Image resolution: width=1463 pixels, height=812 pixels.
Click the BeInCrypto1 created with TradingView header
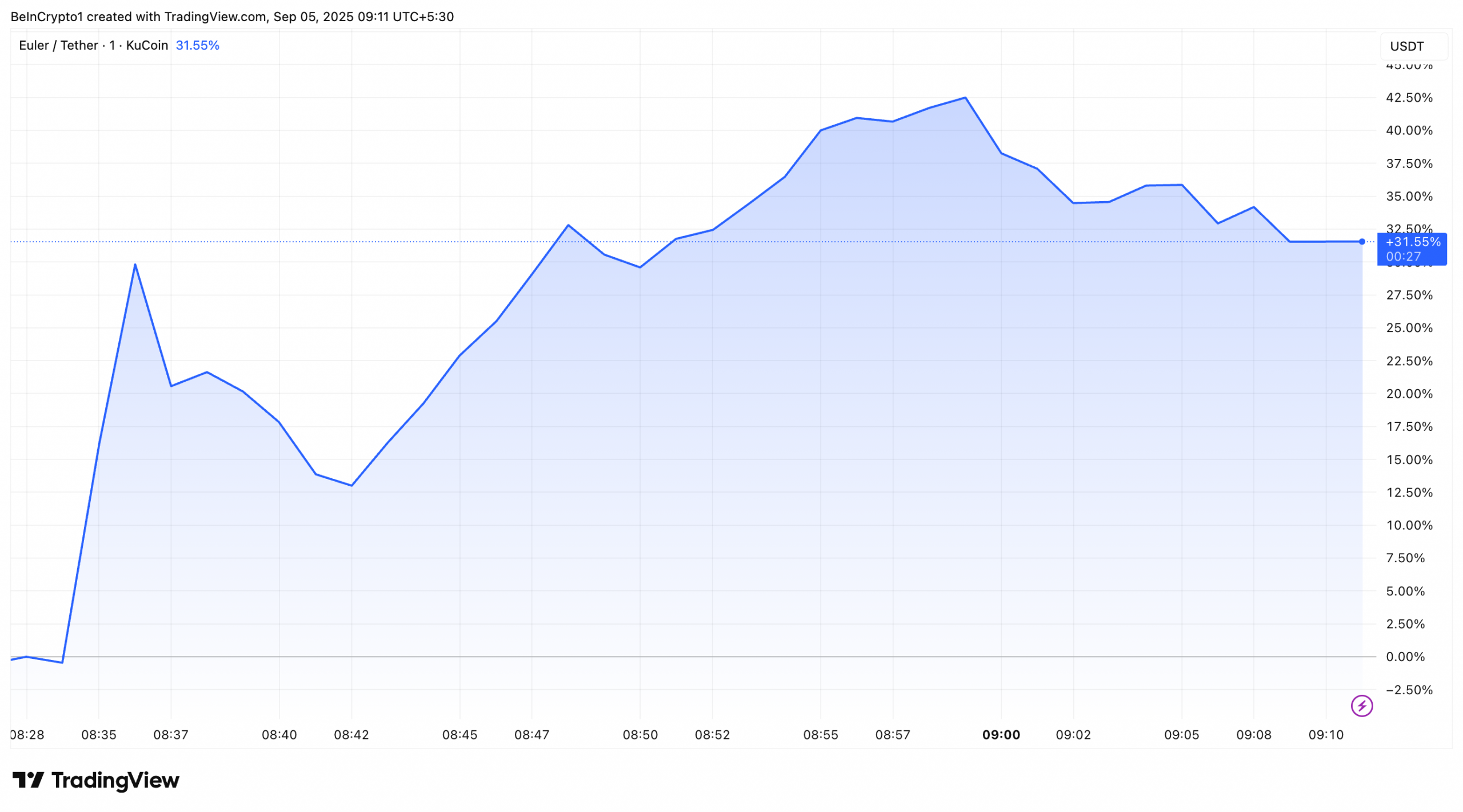(x=231, y=17)
